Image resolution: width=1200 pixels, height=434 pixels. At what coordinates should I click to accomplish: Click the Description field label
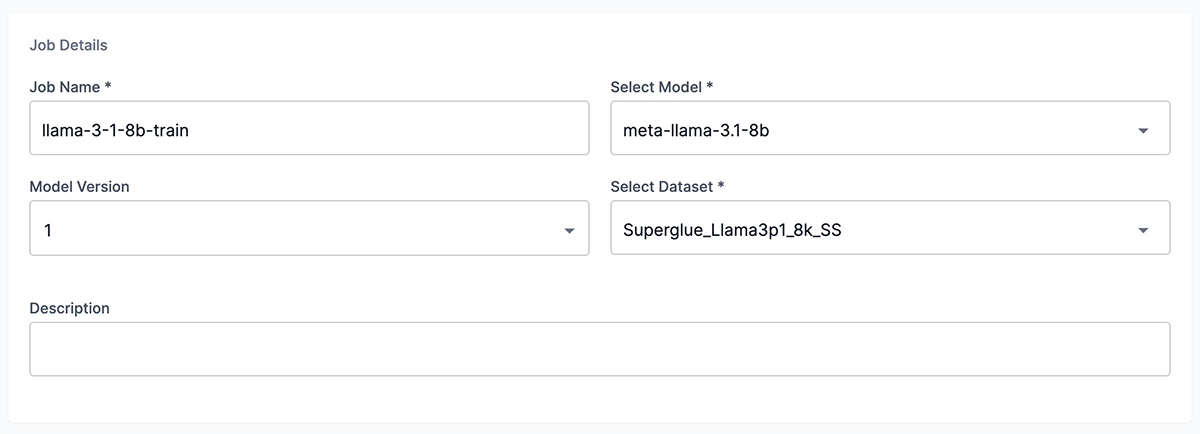pos(69,308)
